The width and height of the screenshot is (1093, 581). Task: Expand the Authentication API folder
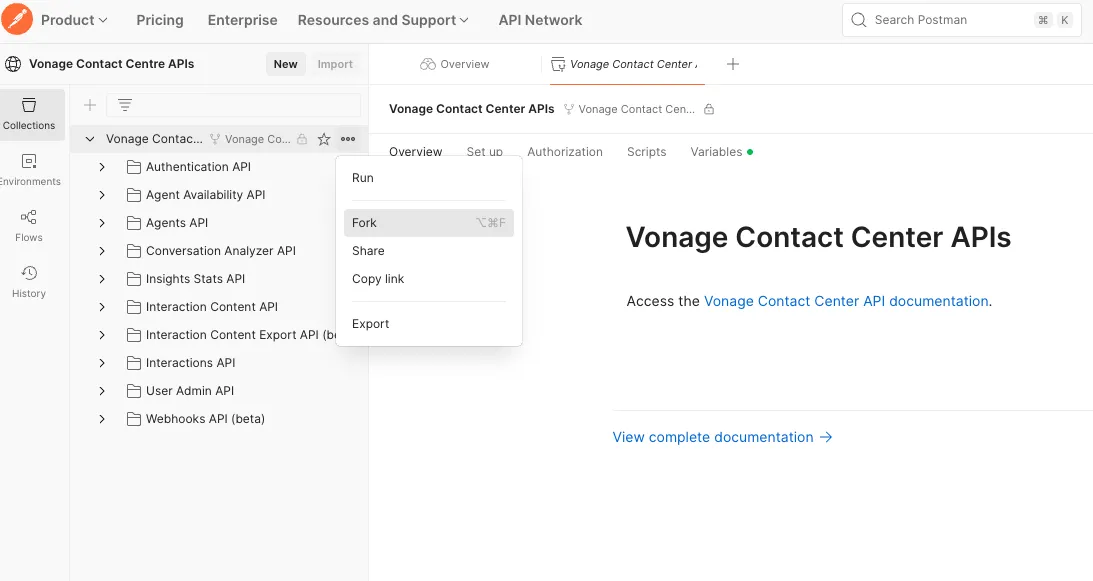tap(102, 167)
